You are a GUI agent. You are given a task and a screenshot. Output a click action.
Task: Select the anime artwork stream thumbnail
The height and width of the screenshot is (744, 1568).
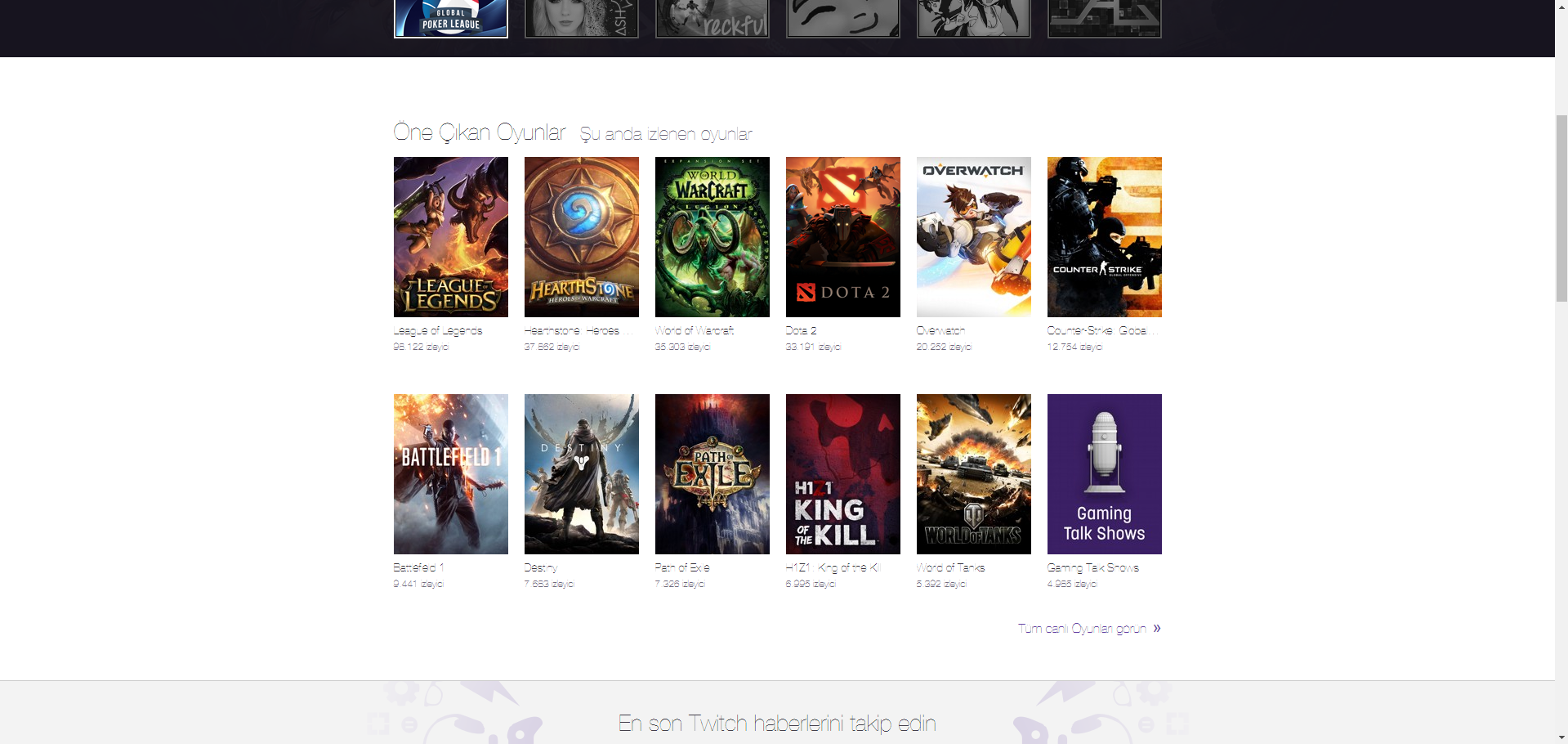(x=973, y=18)
